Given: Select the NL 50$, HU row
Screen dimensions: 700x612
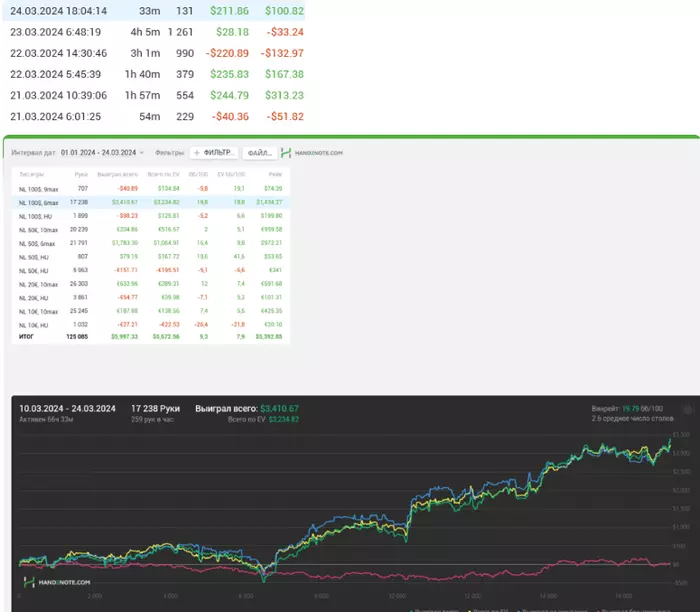Looking at the screenshot, I should [x=151, y=257].
